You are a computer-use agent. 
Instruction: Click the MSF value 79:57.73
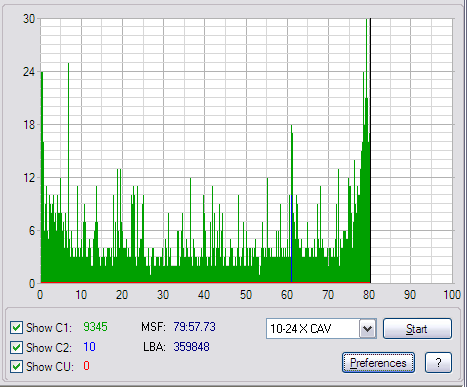[194, 327]
